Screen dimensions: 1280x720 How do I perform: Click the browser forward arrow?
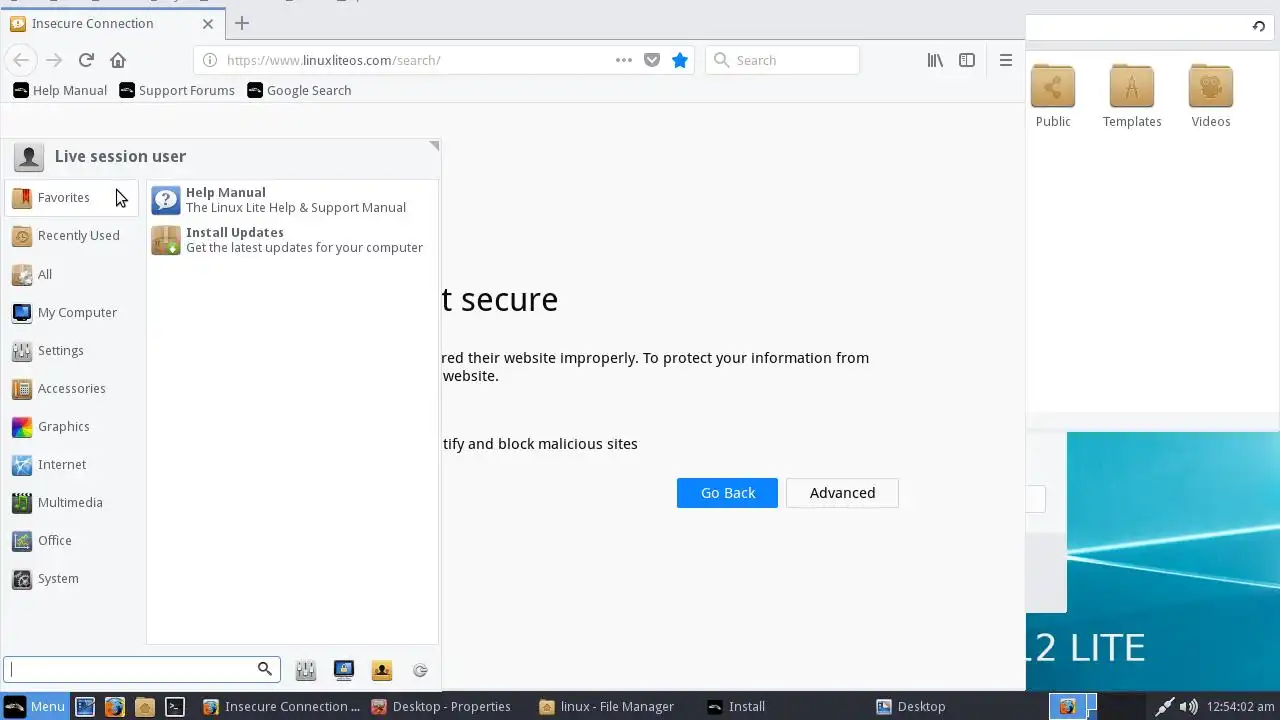pyautogui.click(x=54, y=60)
